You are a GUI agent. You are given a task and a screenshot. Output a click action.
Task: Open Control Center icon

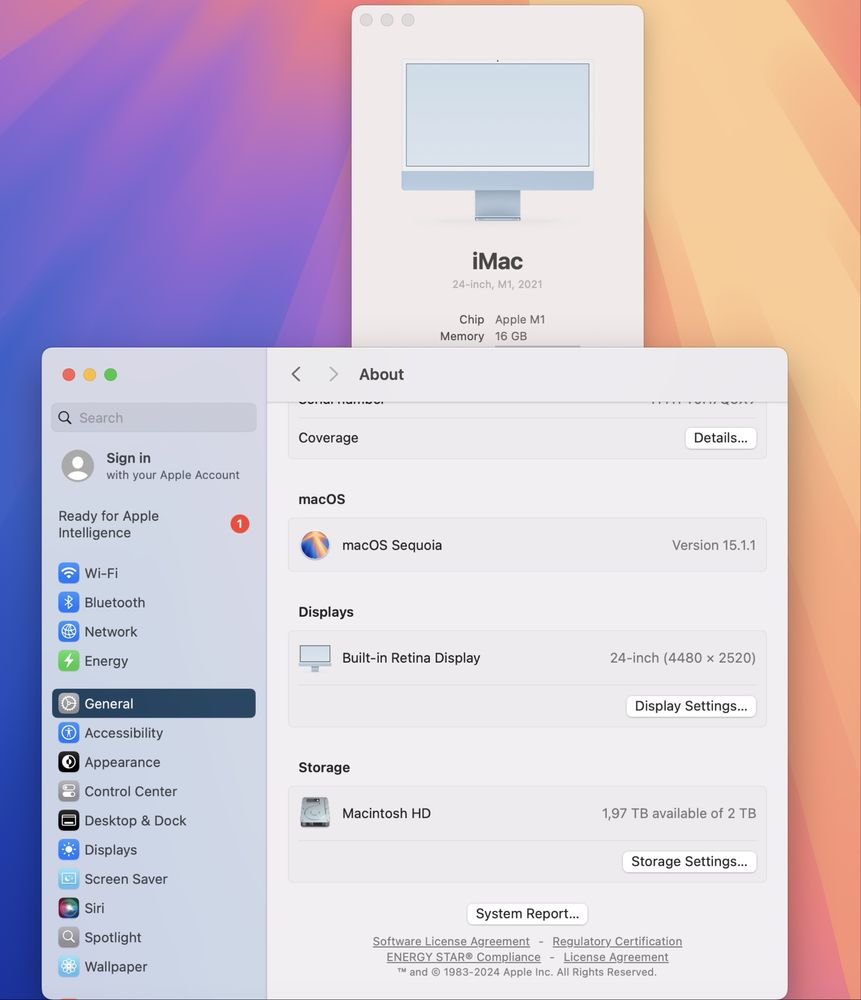69,791
